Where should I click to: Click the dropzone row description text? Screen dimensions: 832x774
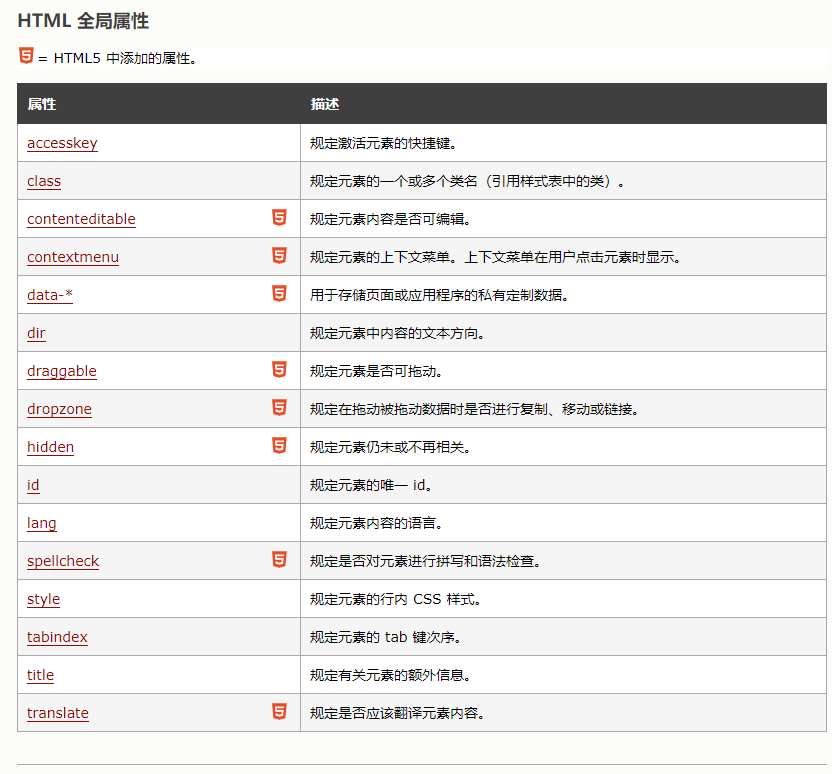pos(474,410)
